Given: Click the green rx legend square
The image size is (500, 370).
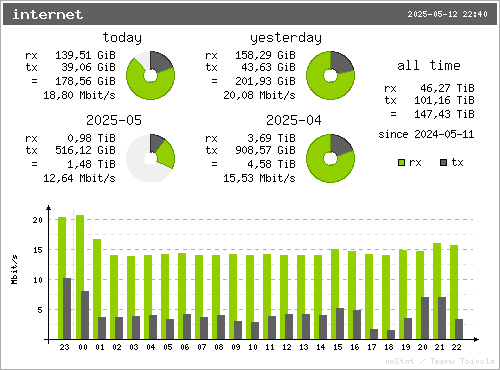Looking at the screenshot, I should tap(402, 162).
